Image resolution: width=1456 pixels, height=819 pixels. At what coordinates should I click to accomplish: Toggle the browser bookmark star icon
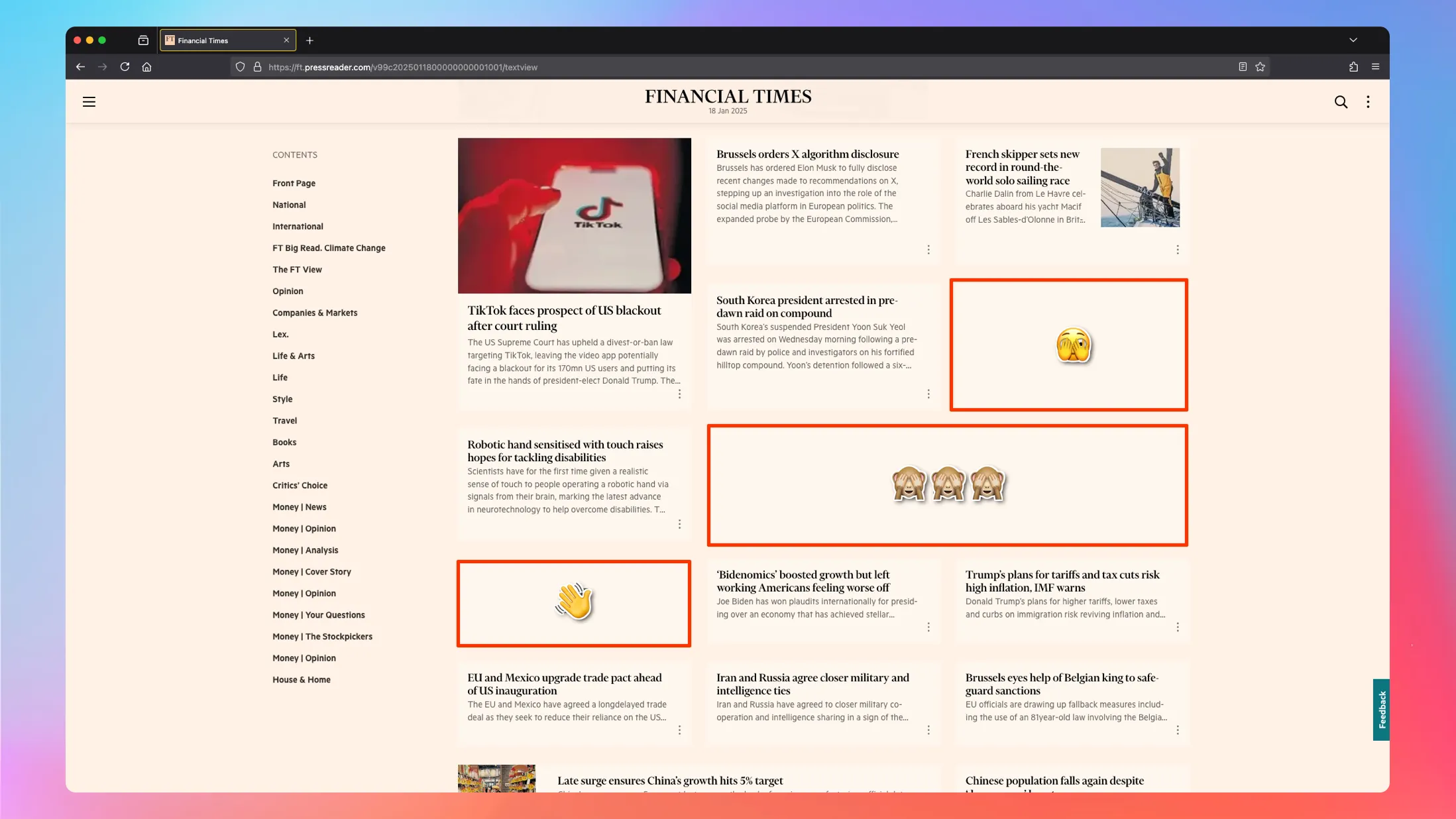1261,67
